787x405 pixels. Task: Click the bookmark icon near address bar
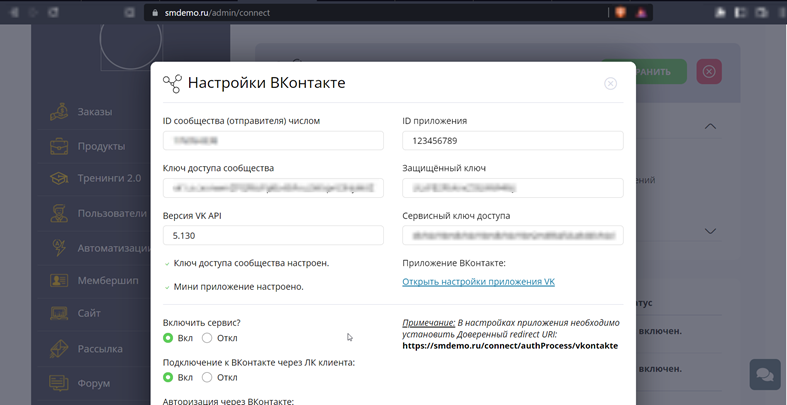129,13
